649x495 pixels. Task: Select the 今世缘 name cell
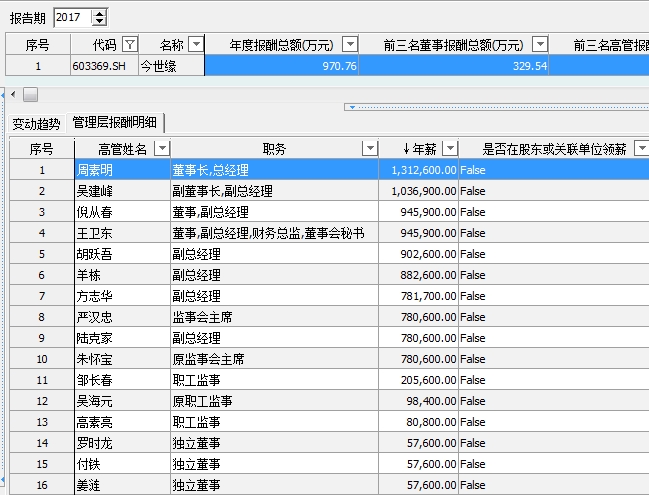(x=171, y=66)
